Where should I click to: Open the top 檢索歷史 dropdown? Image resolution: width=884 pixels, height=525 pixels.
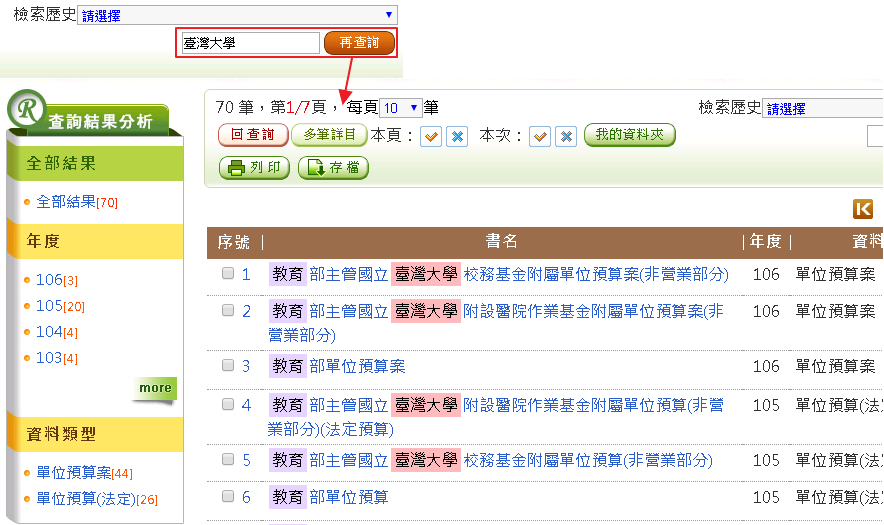click(x=237, y=15)
